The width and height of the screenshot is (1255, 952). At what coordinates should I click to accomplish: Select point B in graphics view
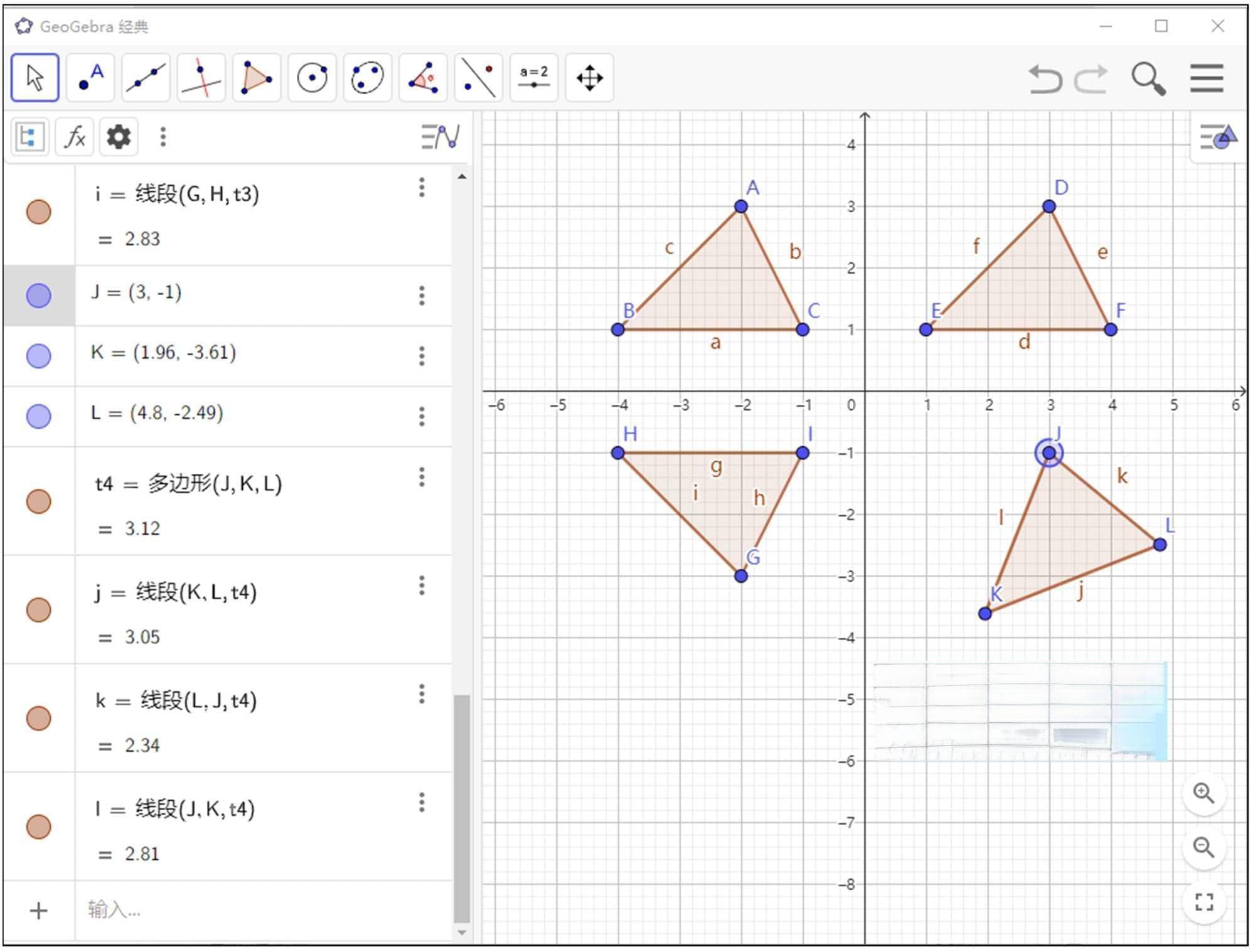point(618,329)
